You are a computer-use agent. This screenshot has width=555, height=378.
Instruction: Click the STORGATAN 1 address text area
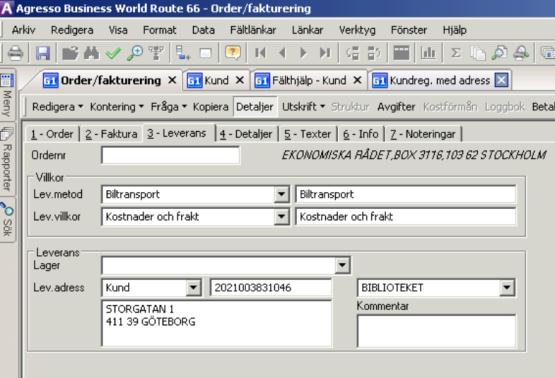tap(217, 323)
